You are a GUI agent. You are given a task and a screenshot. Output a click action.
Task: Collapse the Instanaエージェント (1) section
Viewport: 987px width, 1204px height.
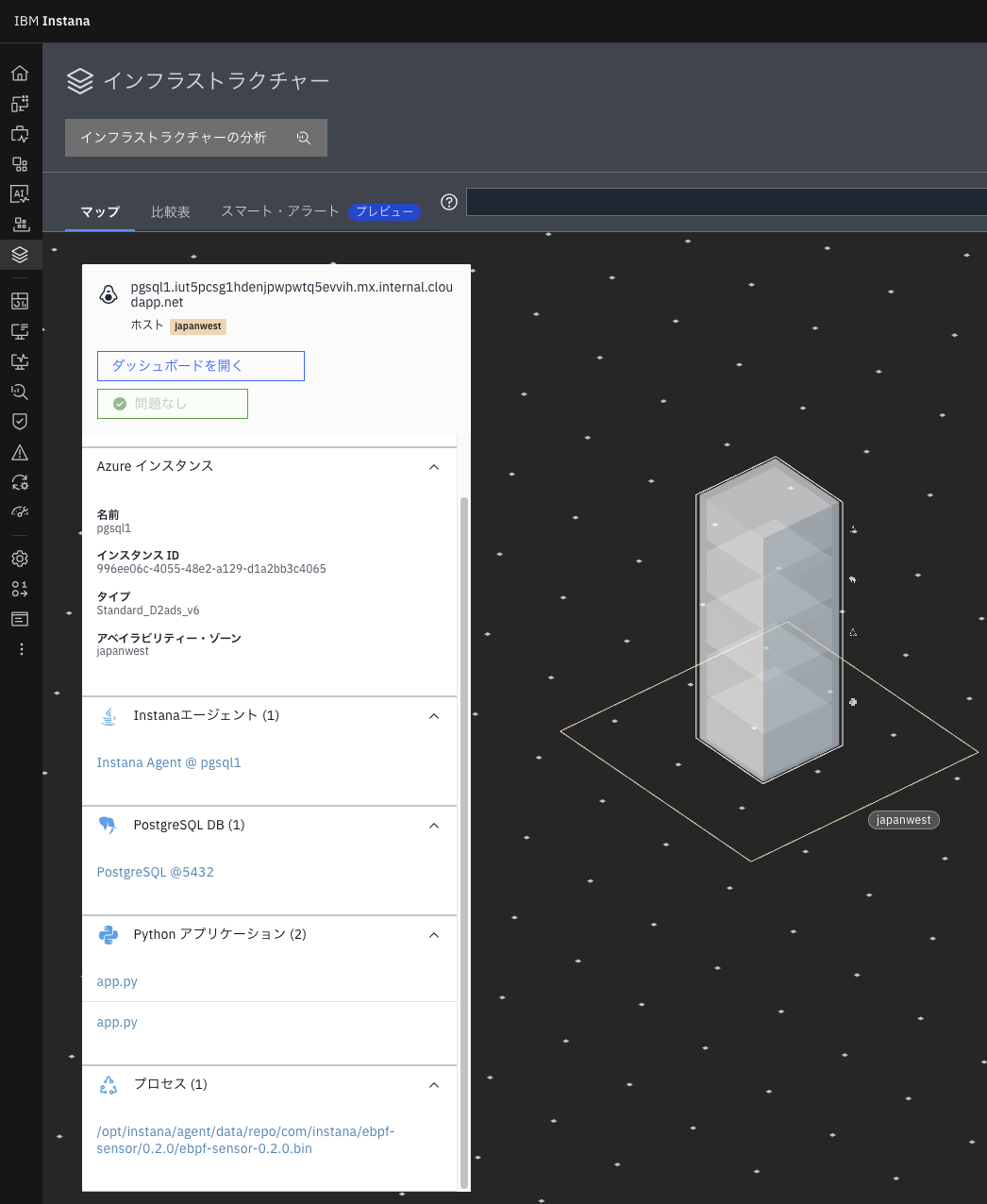coord(434,716)
